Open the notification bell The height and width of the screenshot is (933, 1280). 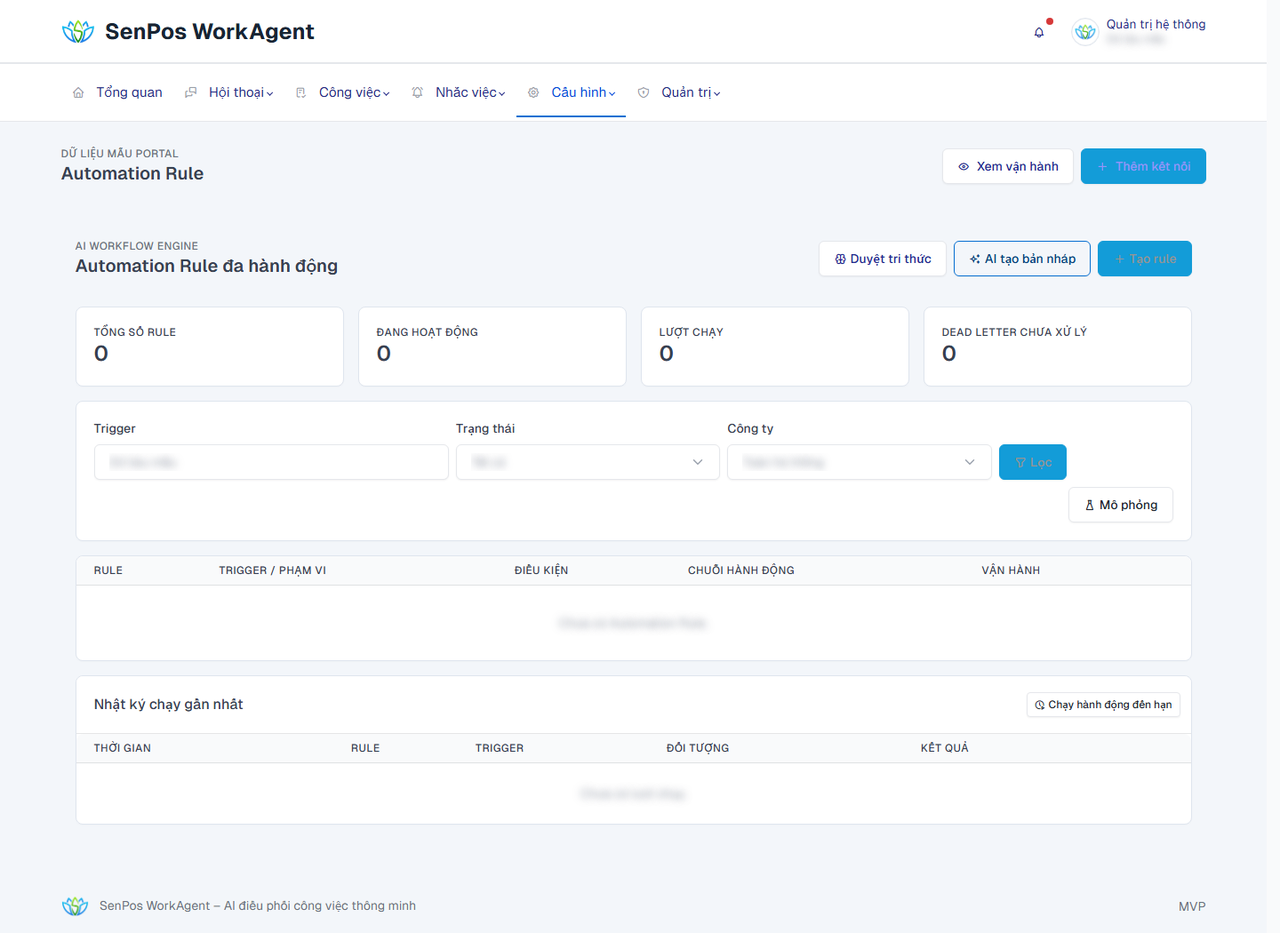tap(1039, 32)
